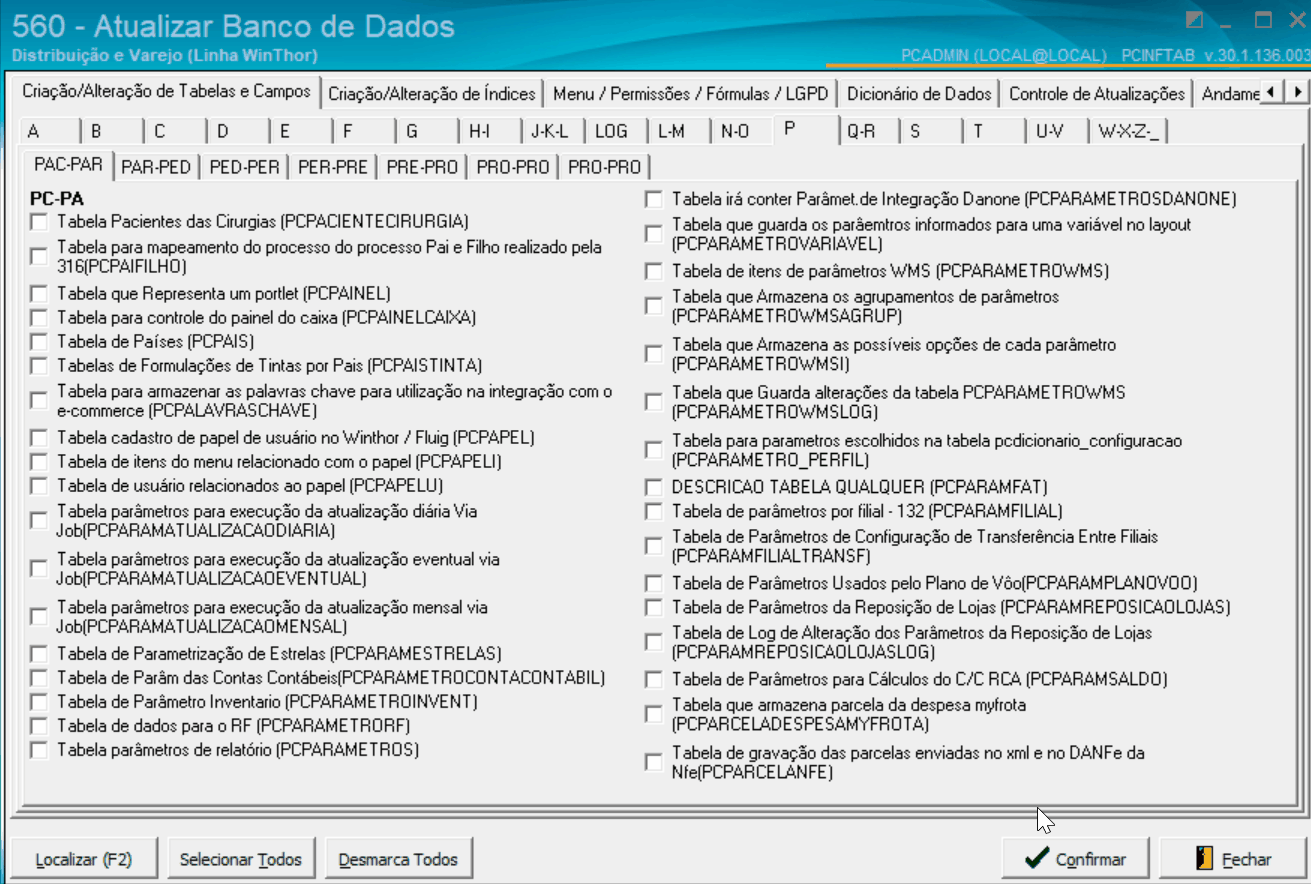Image resolution: width=1311 pixels, height=884 pixels.
Task: Select the J-K-L letter tab
Action: click(x=552, y=132)
